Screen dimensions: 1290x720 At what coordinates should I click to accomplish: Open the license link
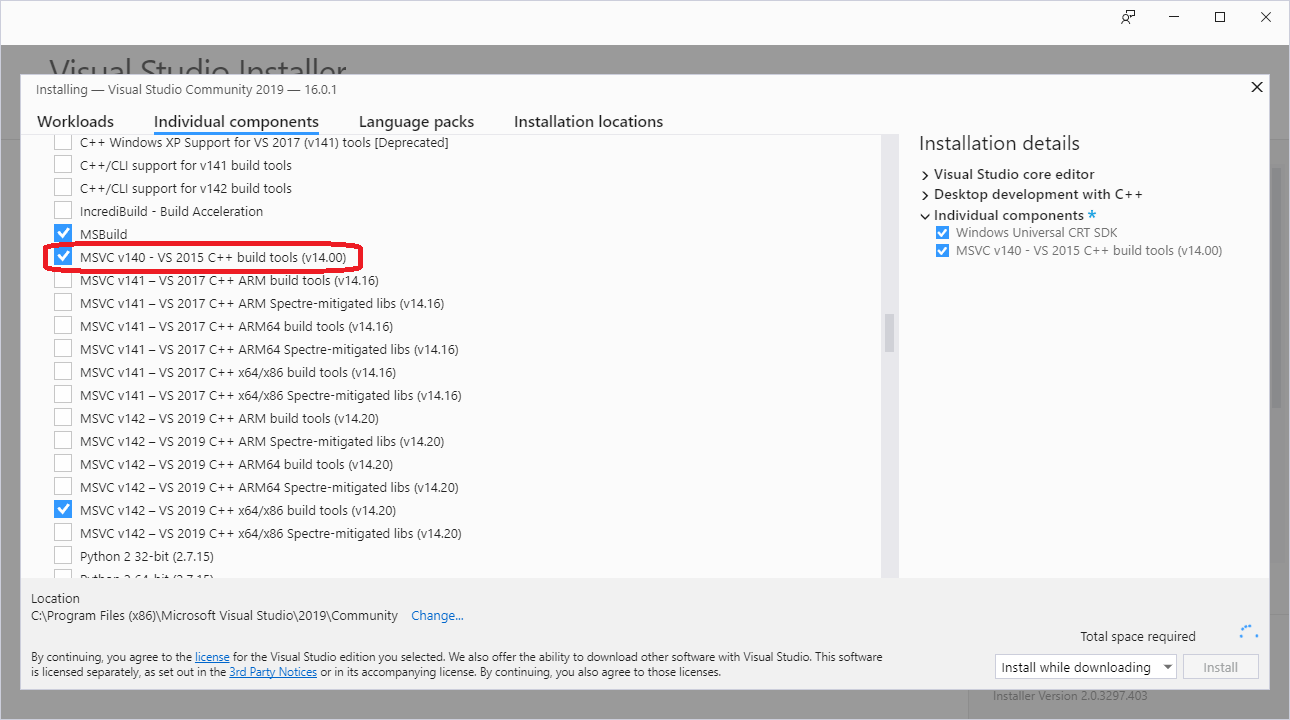(212, 656)
